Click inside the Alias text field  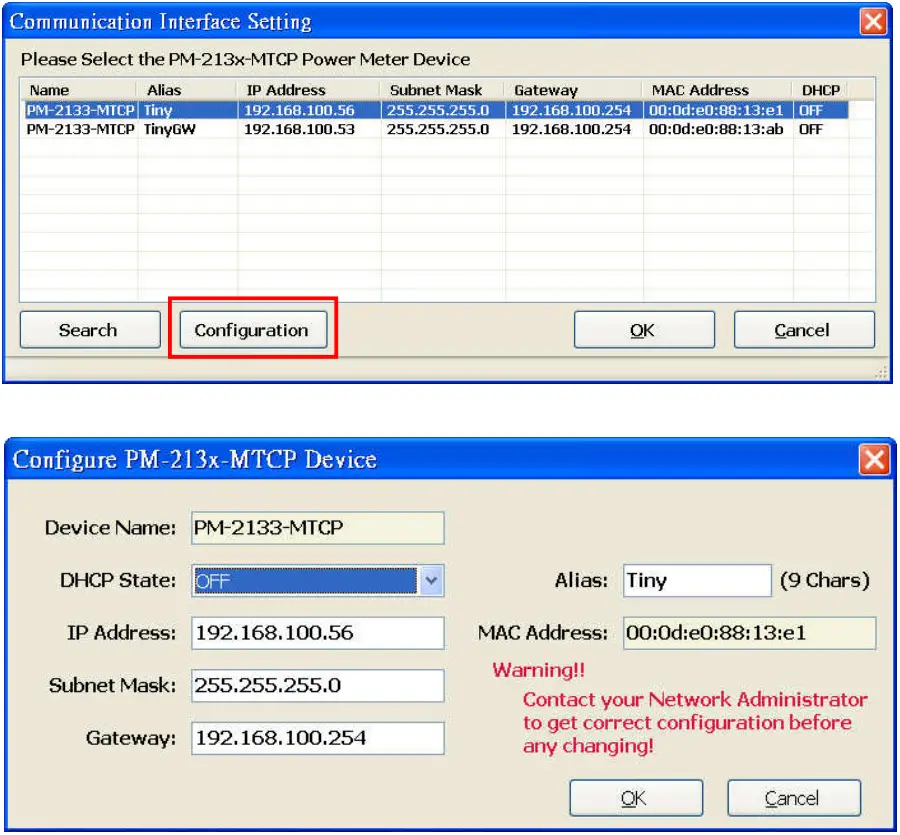pos(695,580)
